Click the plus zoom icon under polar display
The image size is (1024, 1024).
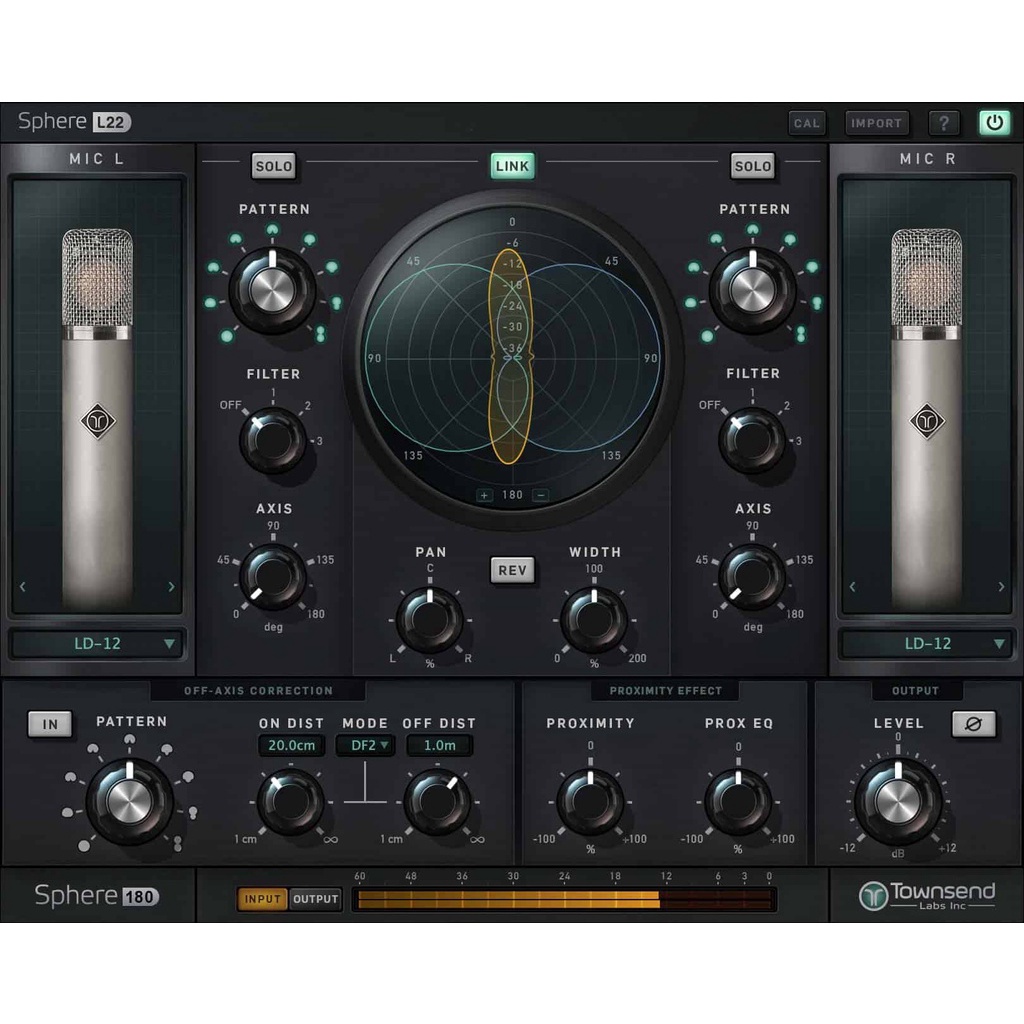click(483, 494)
